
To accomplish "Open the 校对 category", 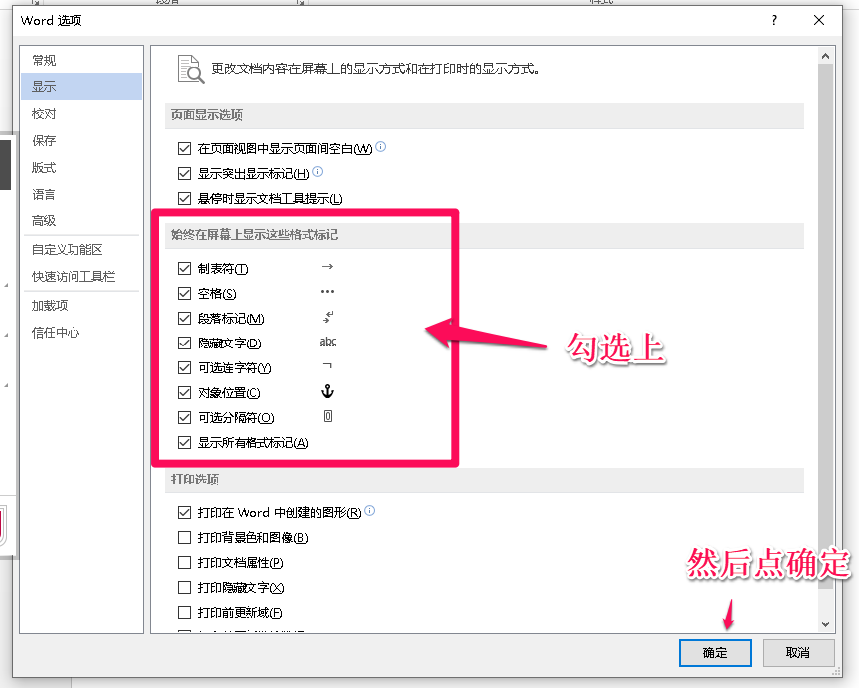I will (81, 114).
